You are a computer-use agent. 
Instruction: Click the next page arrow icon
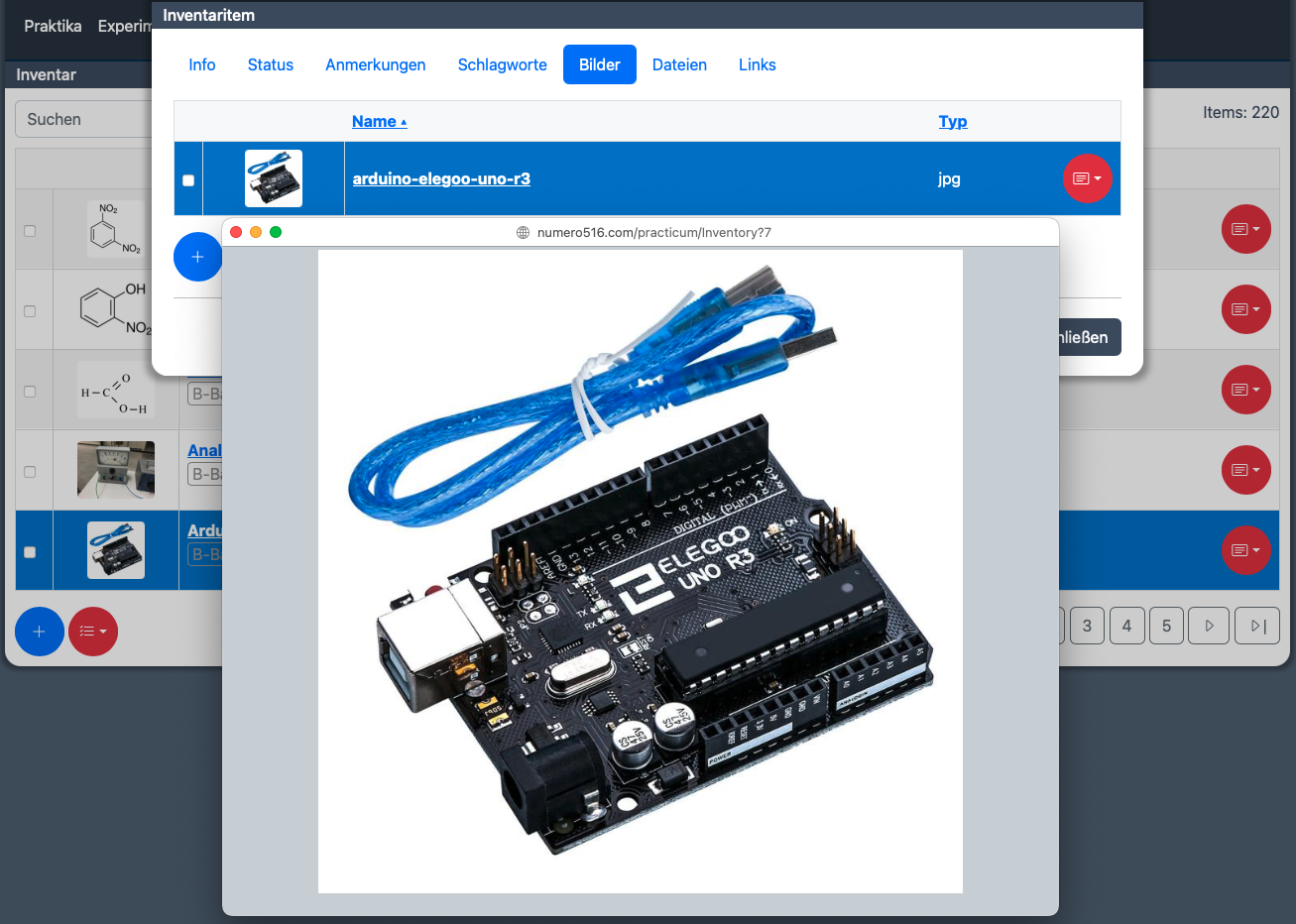click(x=1209, y=626)
